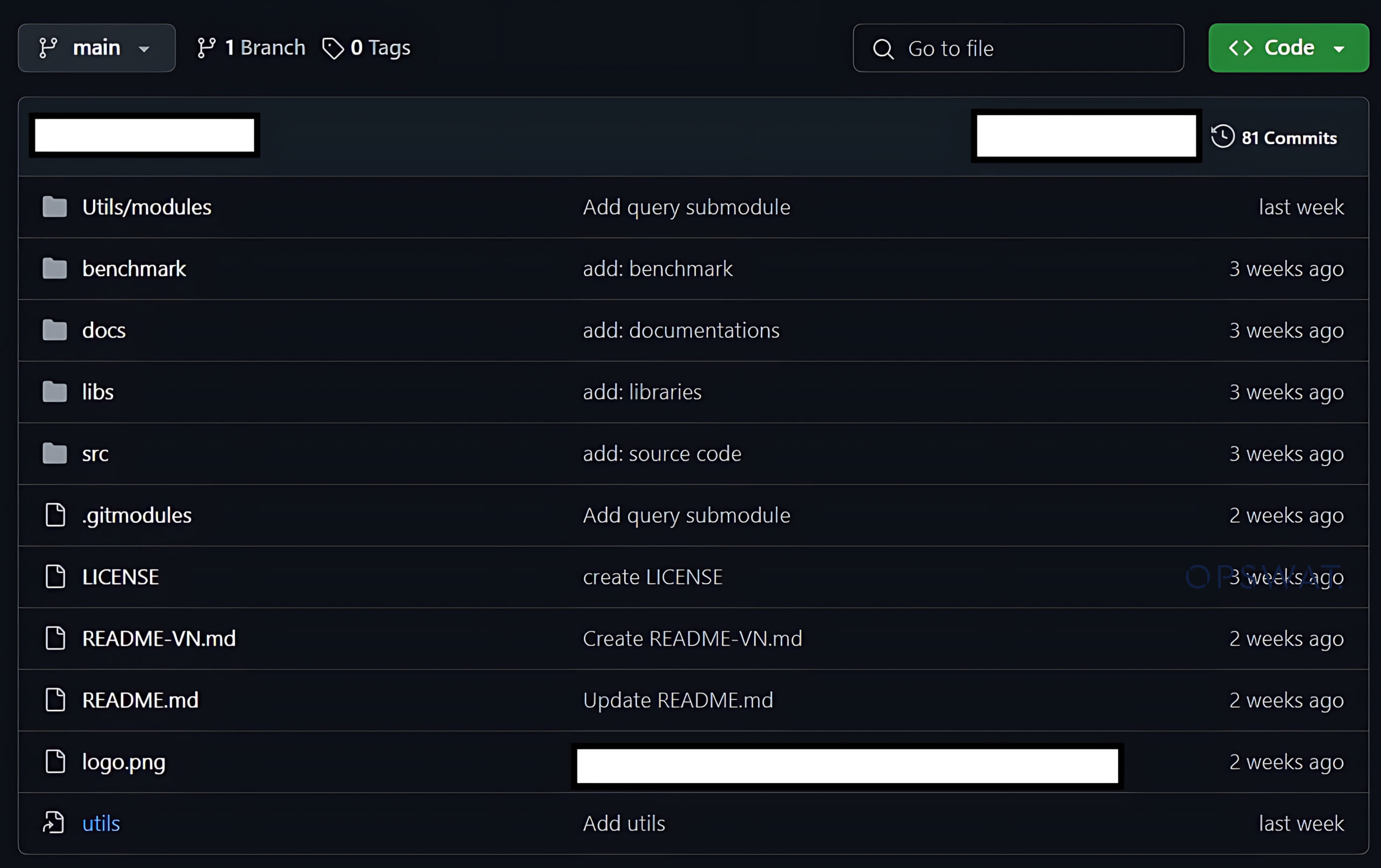1381x868 pixels.
Task: Click the submodule icon beside utils
Action: (54, 823)
